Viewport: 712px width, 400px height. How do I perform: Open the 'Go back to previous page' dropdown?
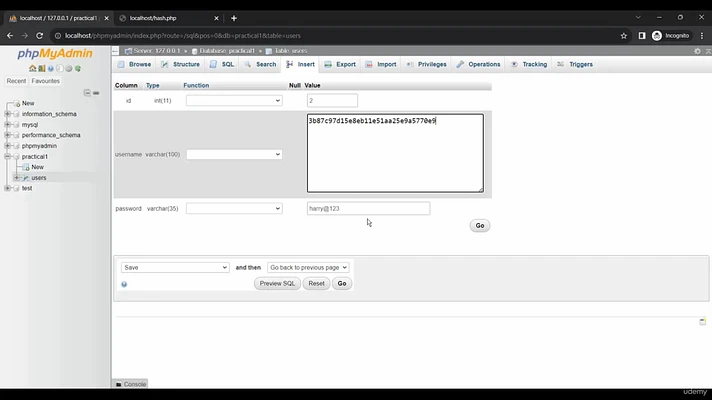pyautogui.click(x=307, y=268)
